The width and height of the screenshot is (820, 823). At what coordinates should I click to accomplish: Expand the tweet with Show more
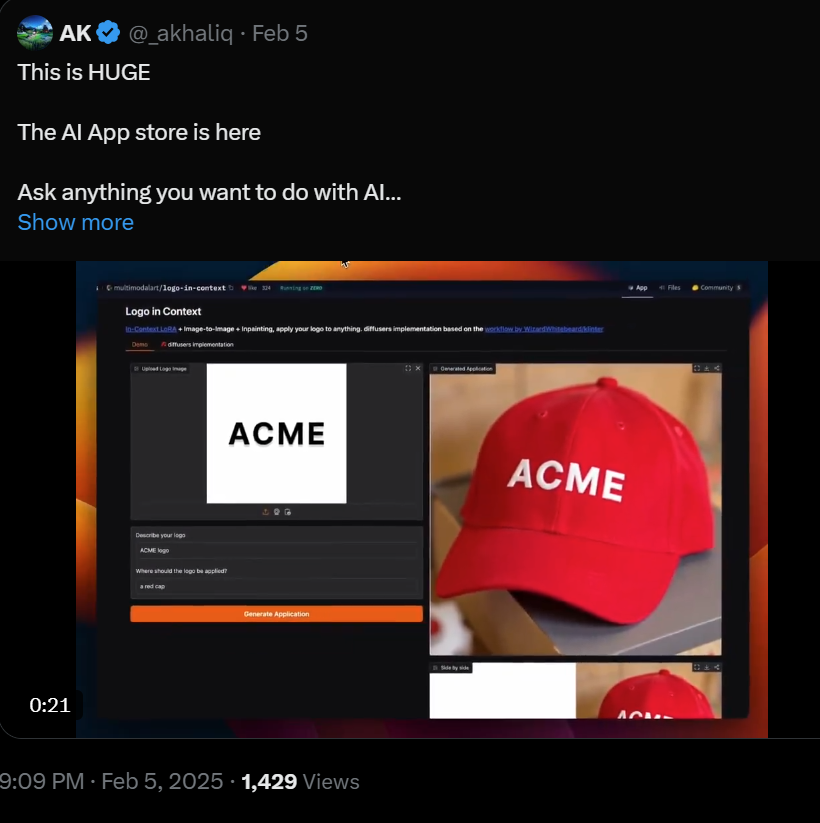click(76, 223)
